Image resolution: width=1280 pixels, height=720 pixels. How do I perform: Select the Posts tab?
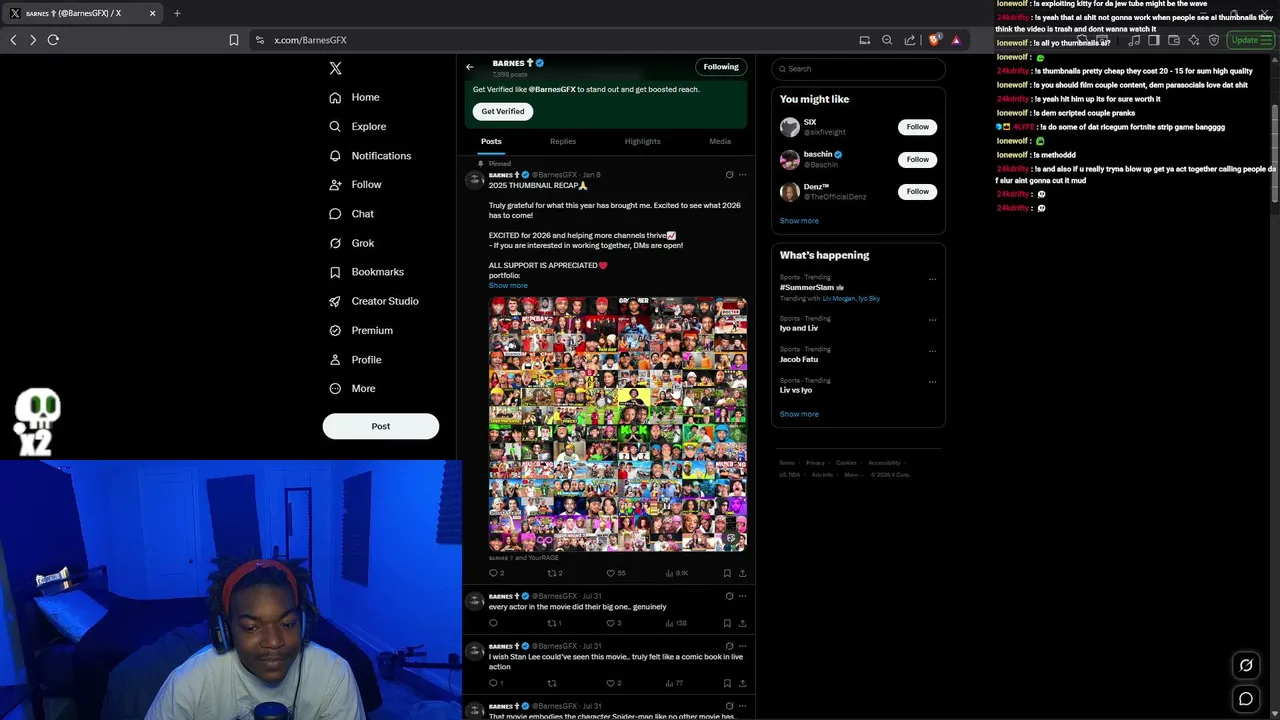pos(491,142)
